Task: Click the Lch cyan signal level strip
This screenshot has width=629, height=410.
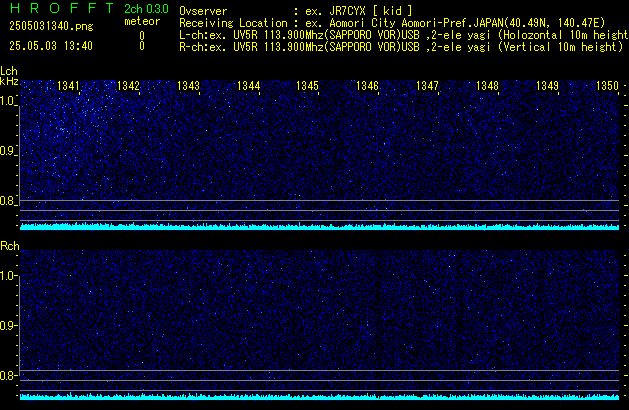Action: coord(319,227)
